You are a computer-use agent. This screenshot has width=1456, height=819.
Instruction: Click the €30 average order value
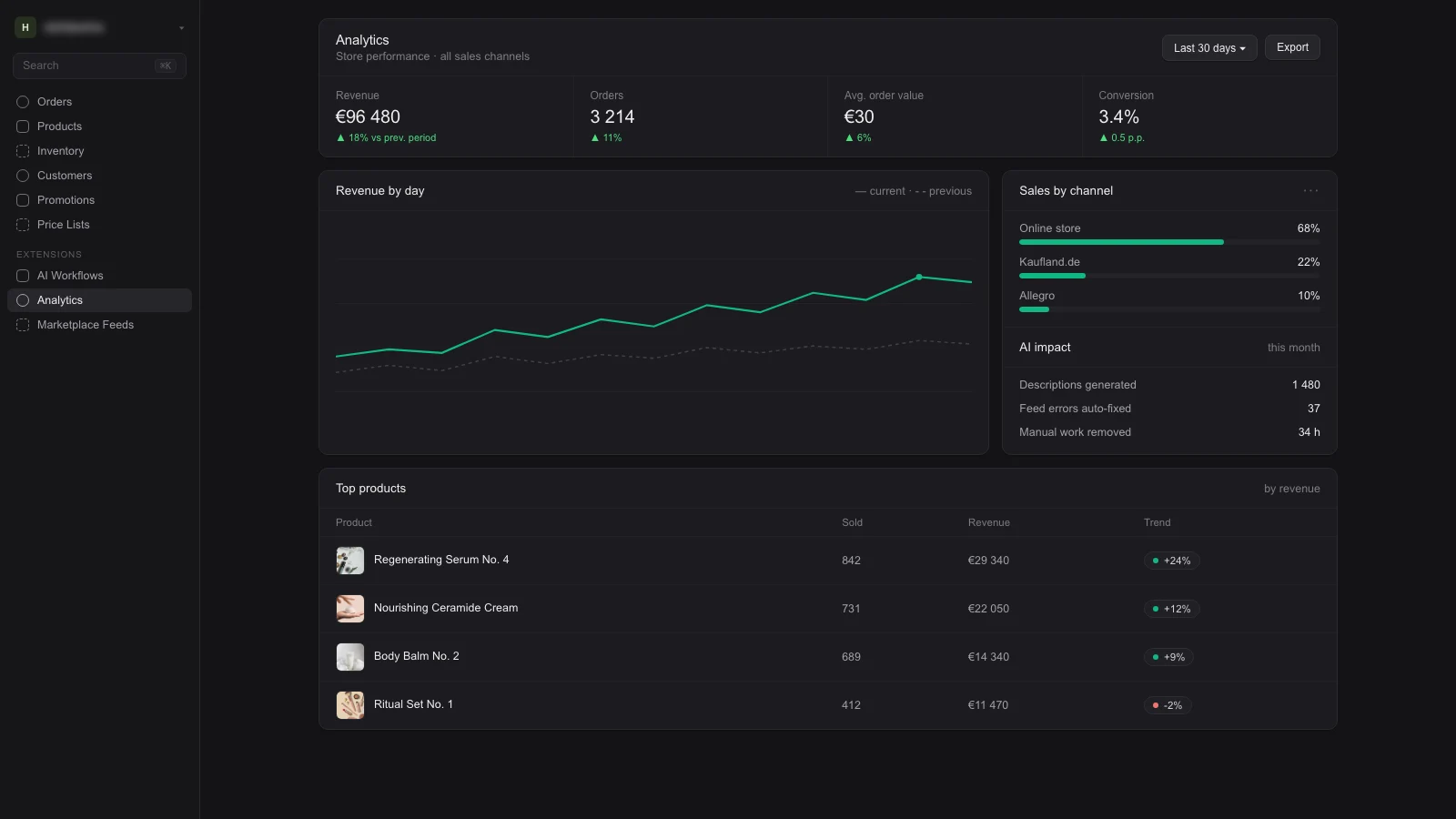[x=859, y=116]
